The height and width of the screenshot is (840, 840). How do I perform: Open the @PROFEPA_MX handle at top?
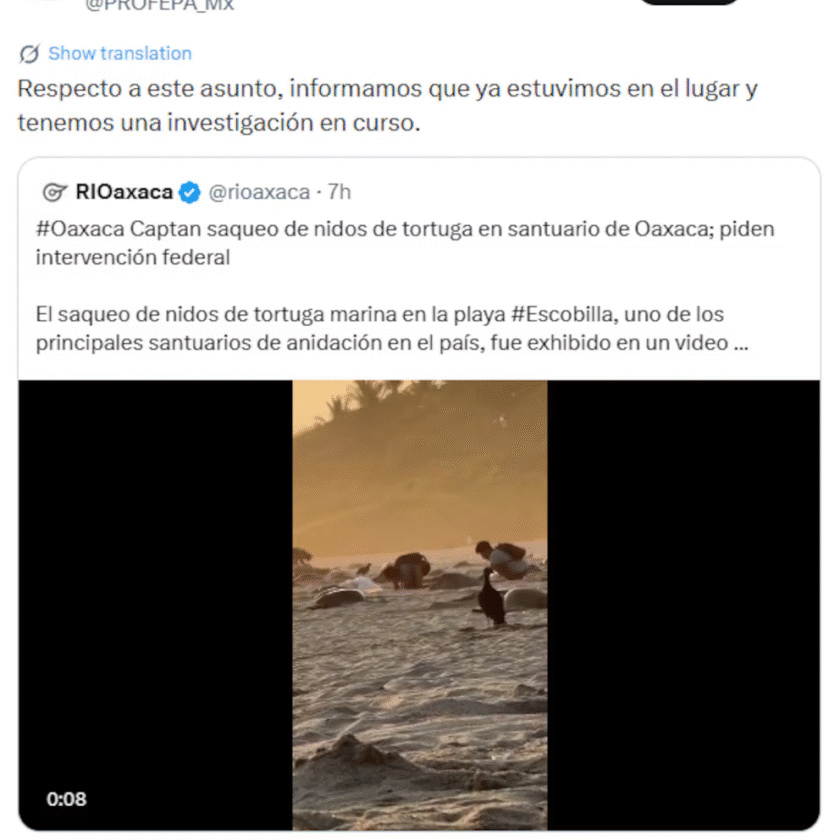(160, 5)
